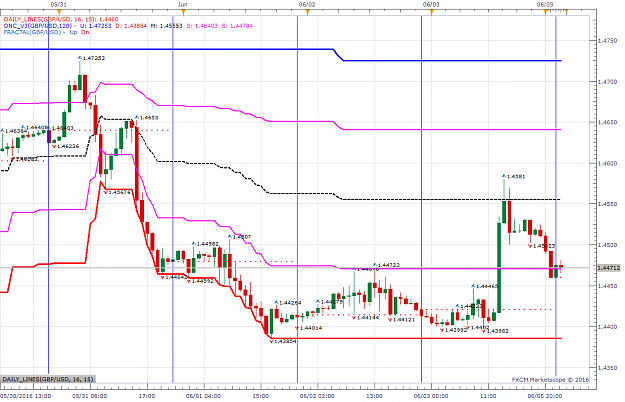Image resolution: width=625 pixels, height=402 pixels.
Task: Click the down fractal label 1.43982
Action: click(497, 331)
